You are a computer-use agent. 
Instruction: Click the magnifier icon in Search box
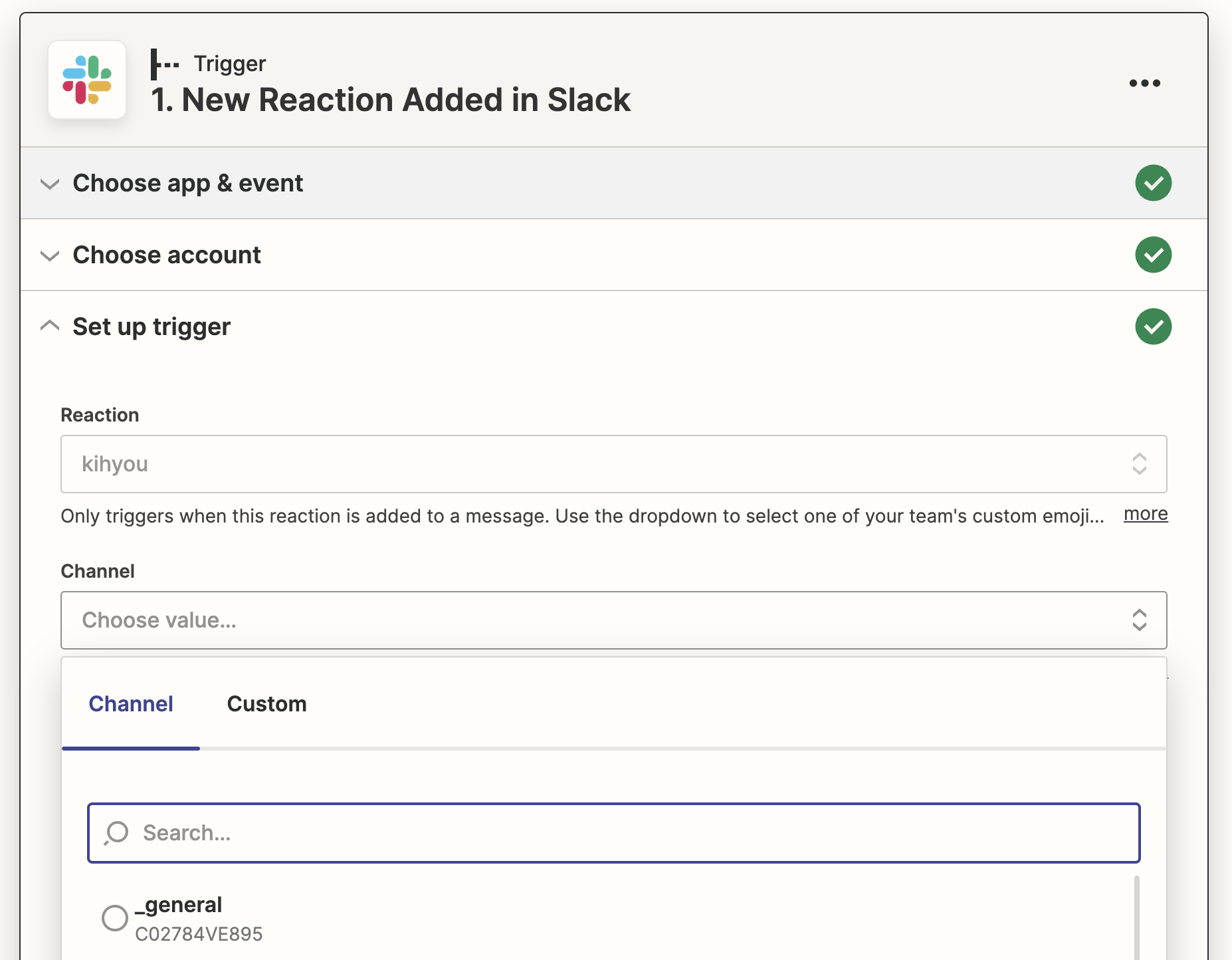[x=116, y=833]
